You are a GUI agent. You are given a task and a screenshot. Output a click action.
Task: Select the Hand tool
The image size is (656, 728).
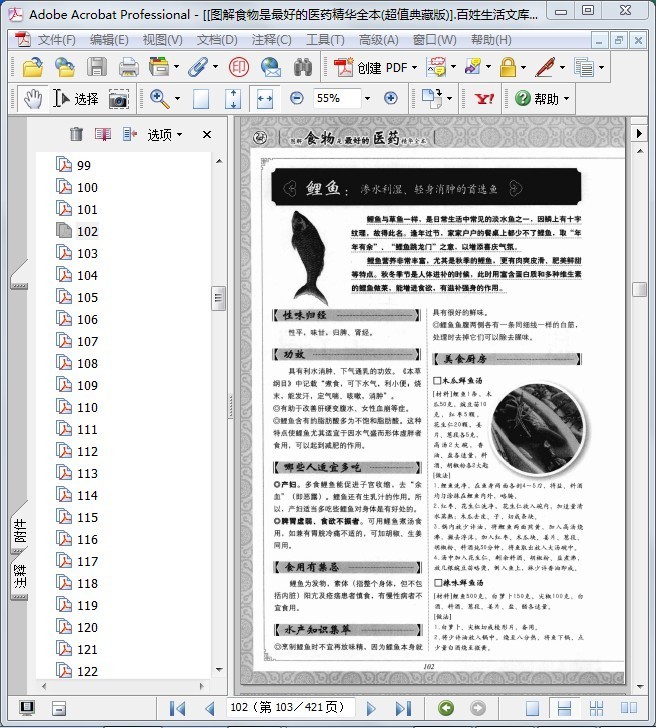click(33, 99)
